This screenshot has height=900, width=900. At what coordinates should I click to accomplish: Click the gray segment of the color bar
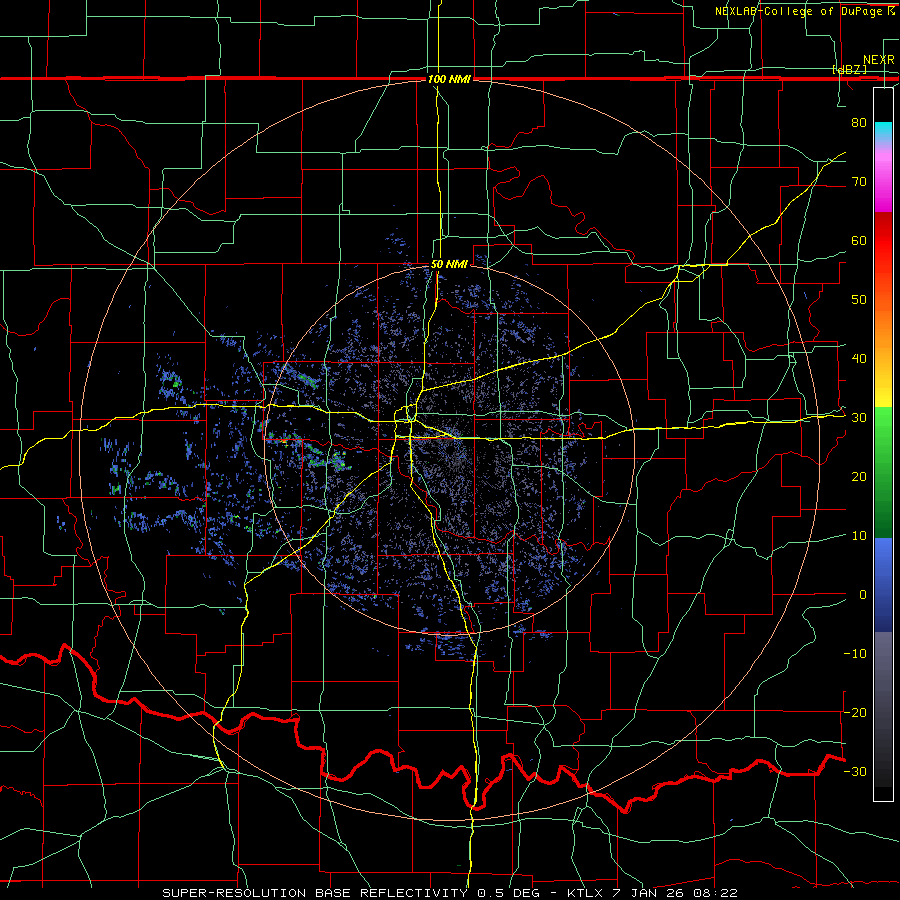click(x=883, y=709)
